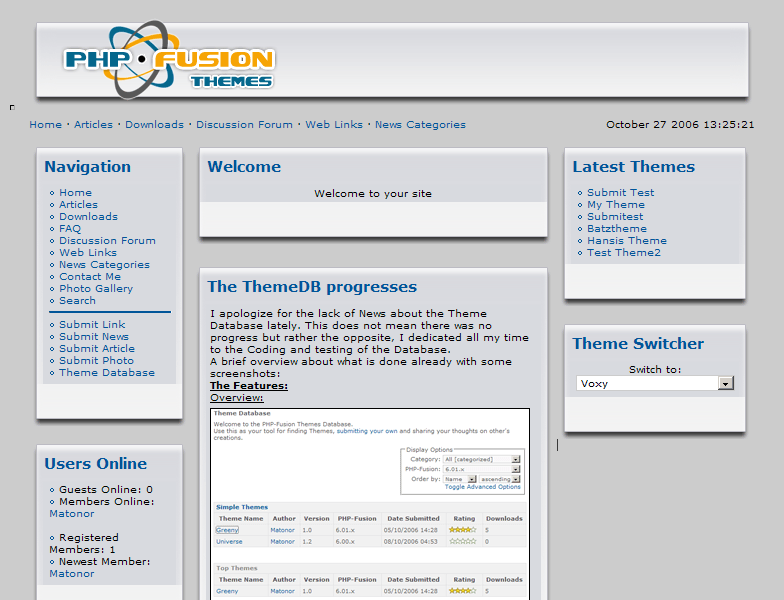Click the Greeny row star rating
Image resolution: width=784 pixels, height=600 pixels.
[462, 530]
